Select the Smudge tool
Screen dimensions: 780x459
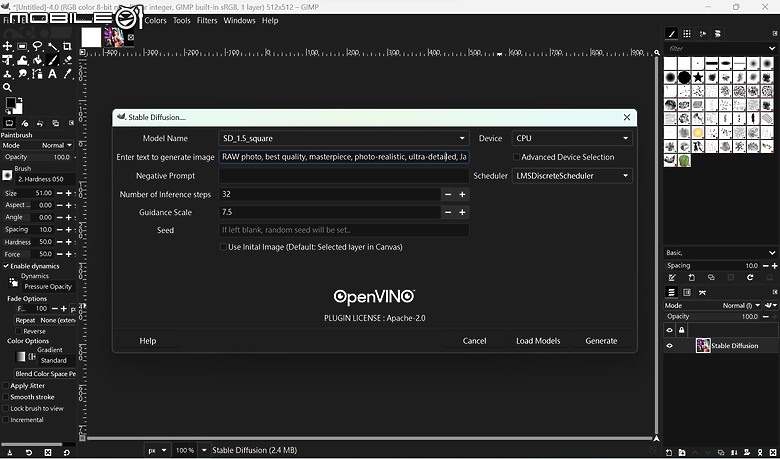(22, 74)
